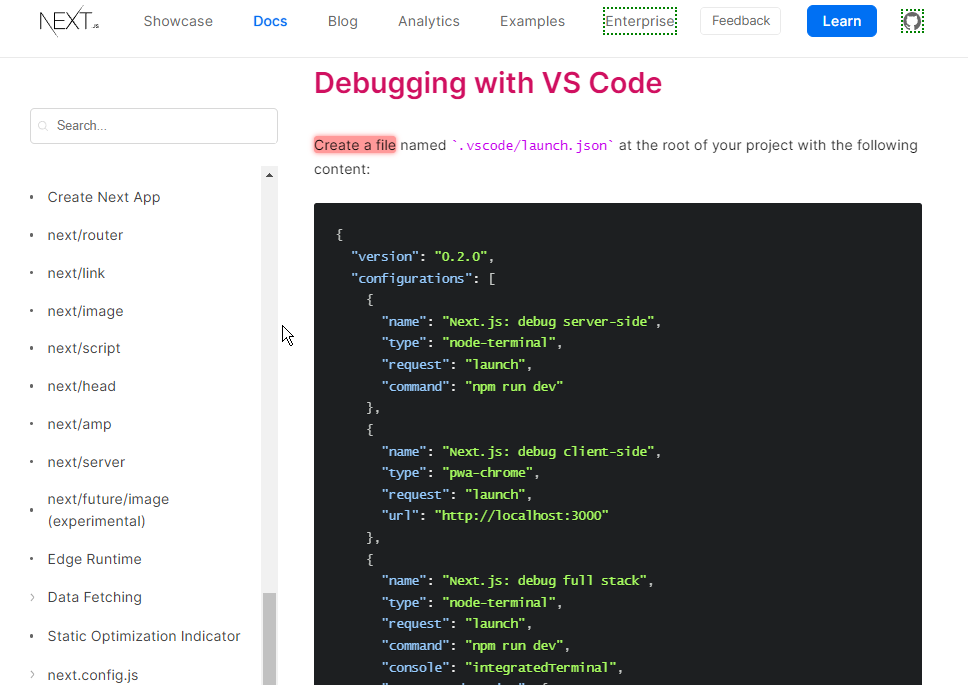This screenshot has width=968, height=685.
Task: Open the Analytics nav link
Action: tap(429, 21)
